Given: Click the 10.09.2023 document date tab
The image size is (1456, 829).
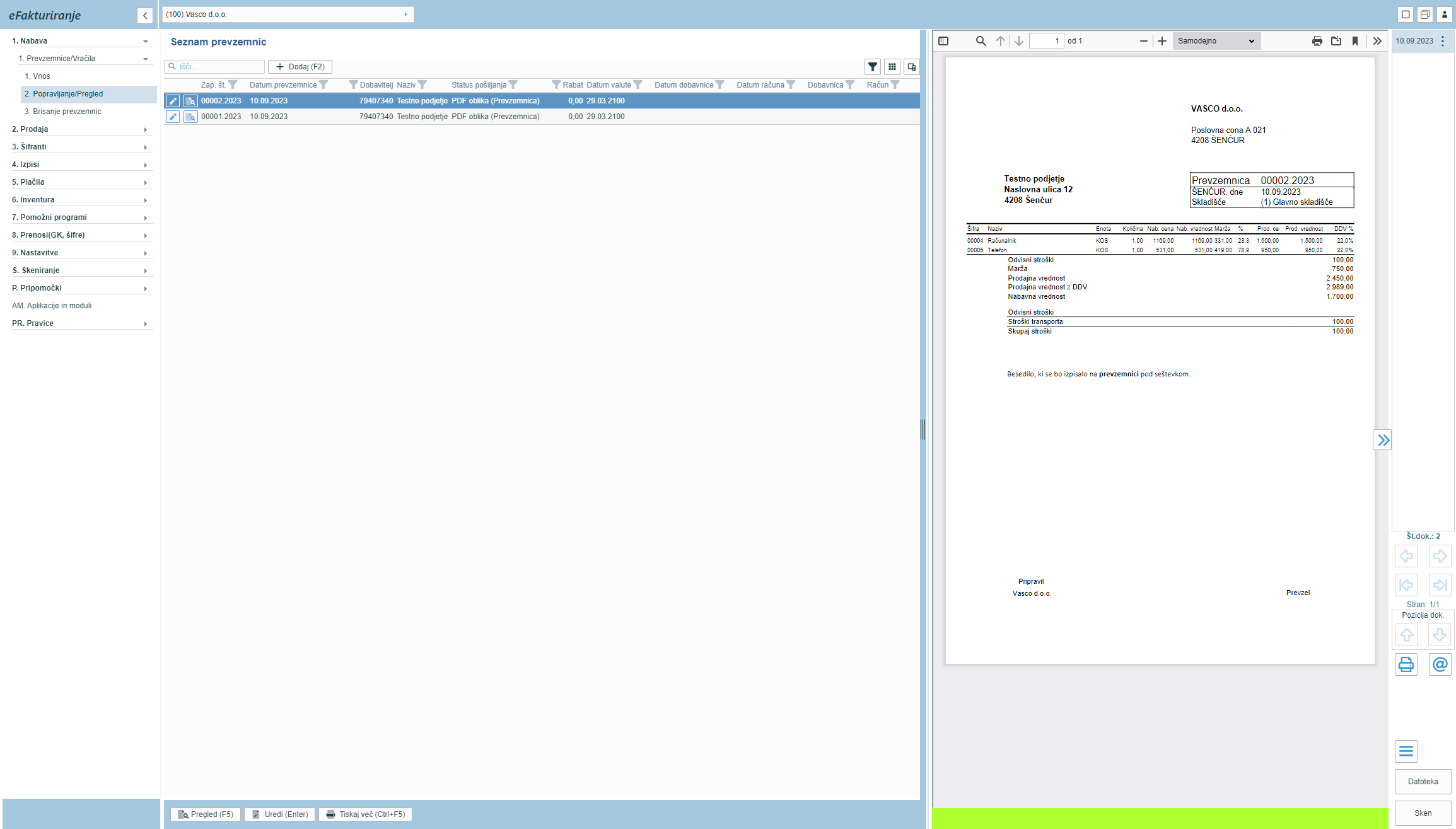Looking at the screenshot, I should [1414, 41].
